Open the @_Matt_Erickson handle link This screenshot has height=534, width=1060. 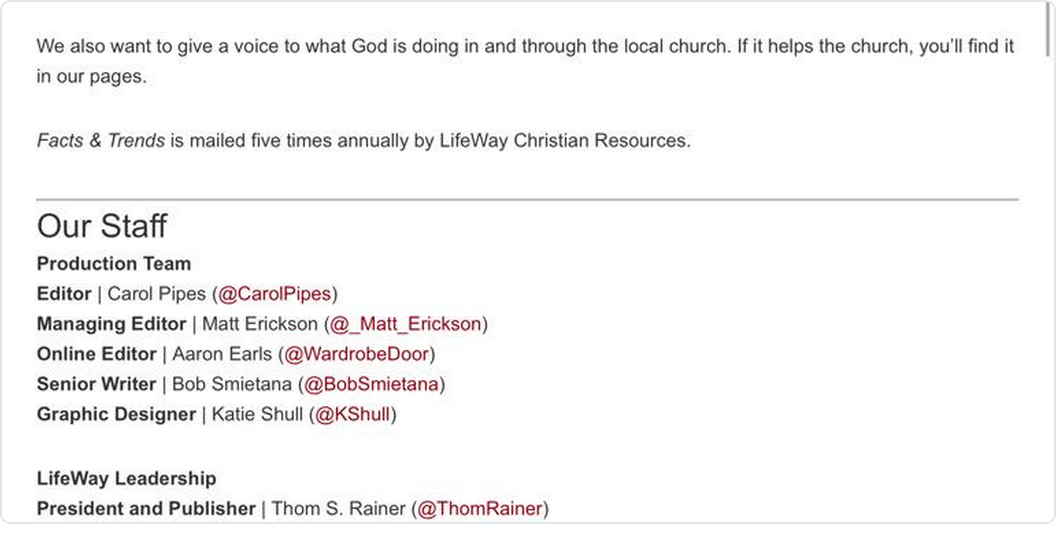pyautogui.click(x=406, y=324)
